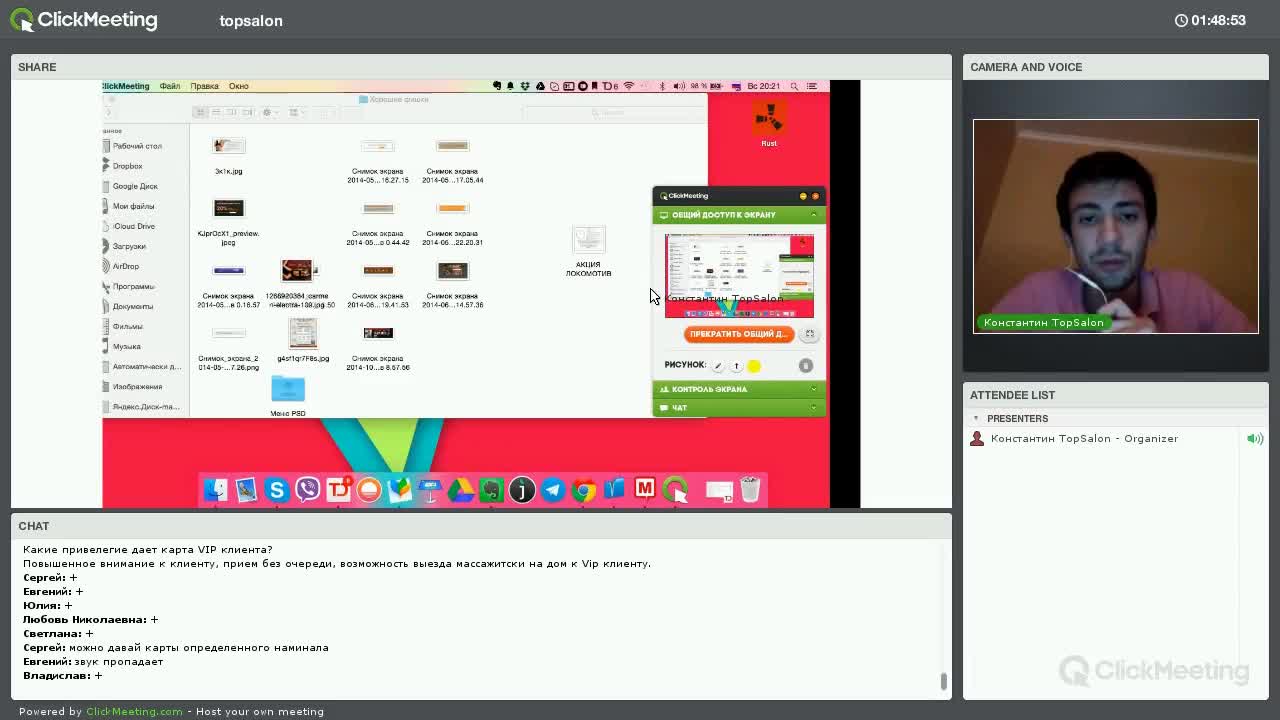Screen dimensions: 1280x720
Task: Click the Evernote dock icon
Action: [x=491, y=490]
